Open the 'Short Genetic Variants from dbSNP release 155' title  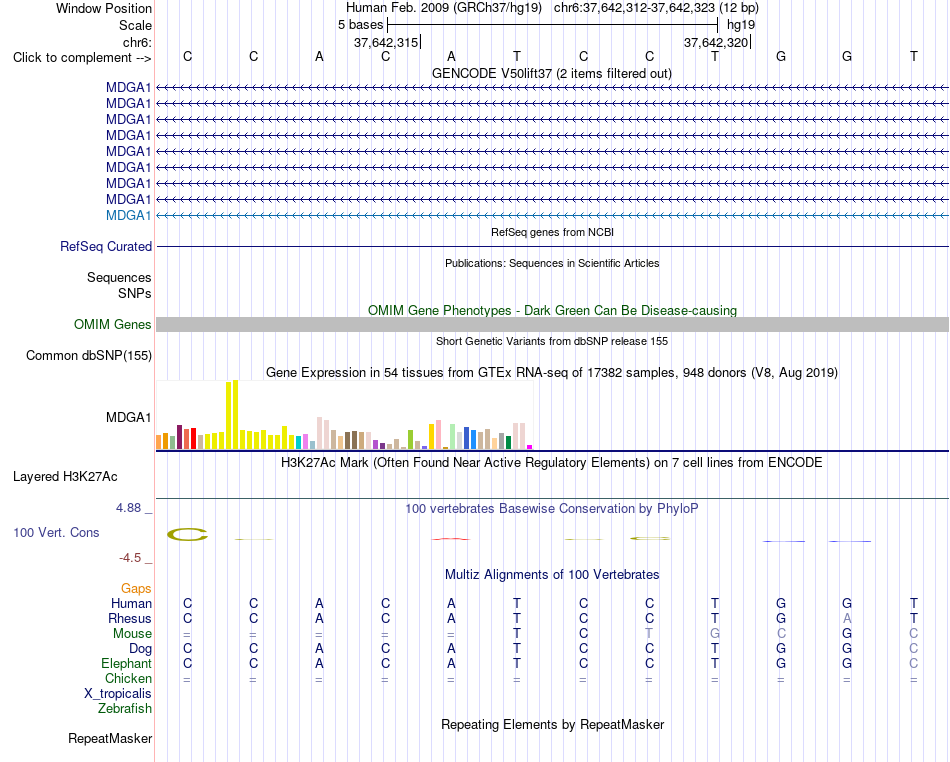pyautogui.click(x=552, y=341)
